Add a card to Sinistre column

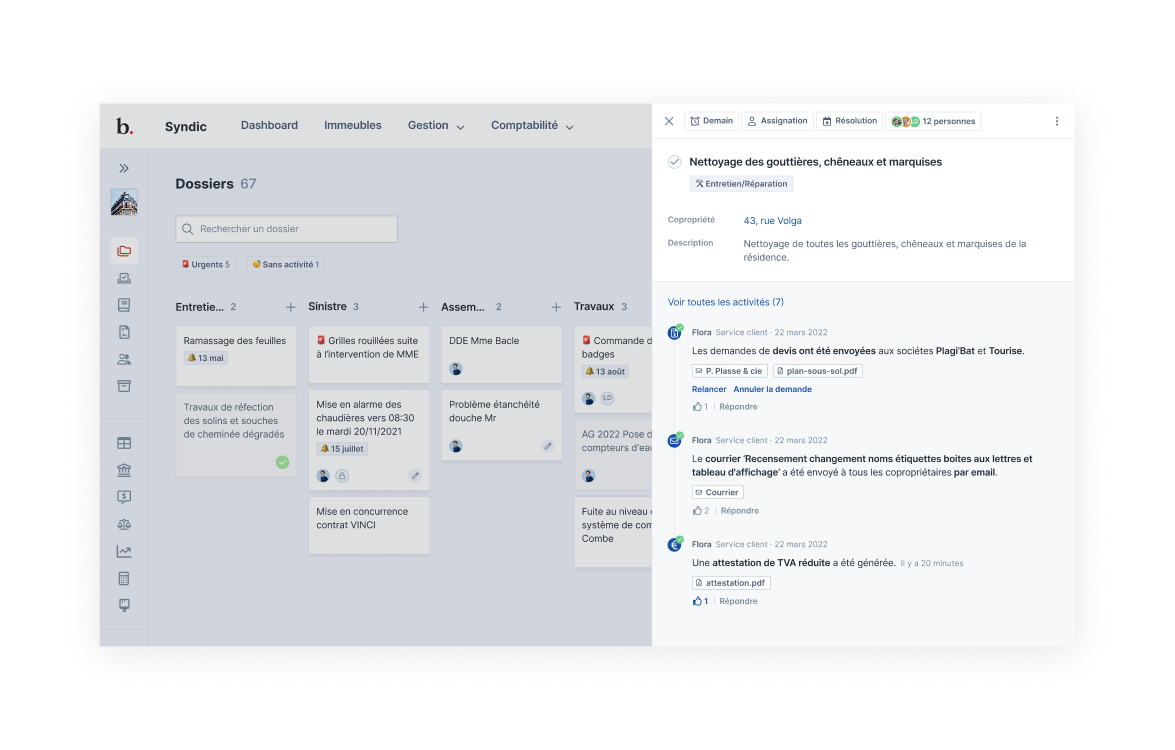tap(423, 307)
